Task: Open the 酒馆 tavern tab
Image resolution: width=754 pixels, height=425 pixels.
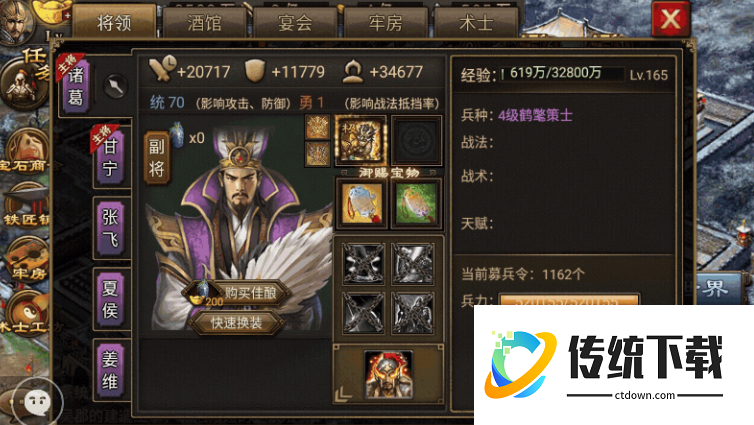Action: (204, 22)
